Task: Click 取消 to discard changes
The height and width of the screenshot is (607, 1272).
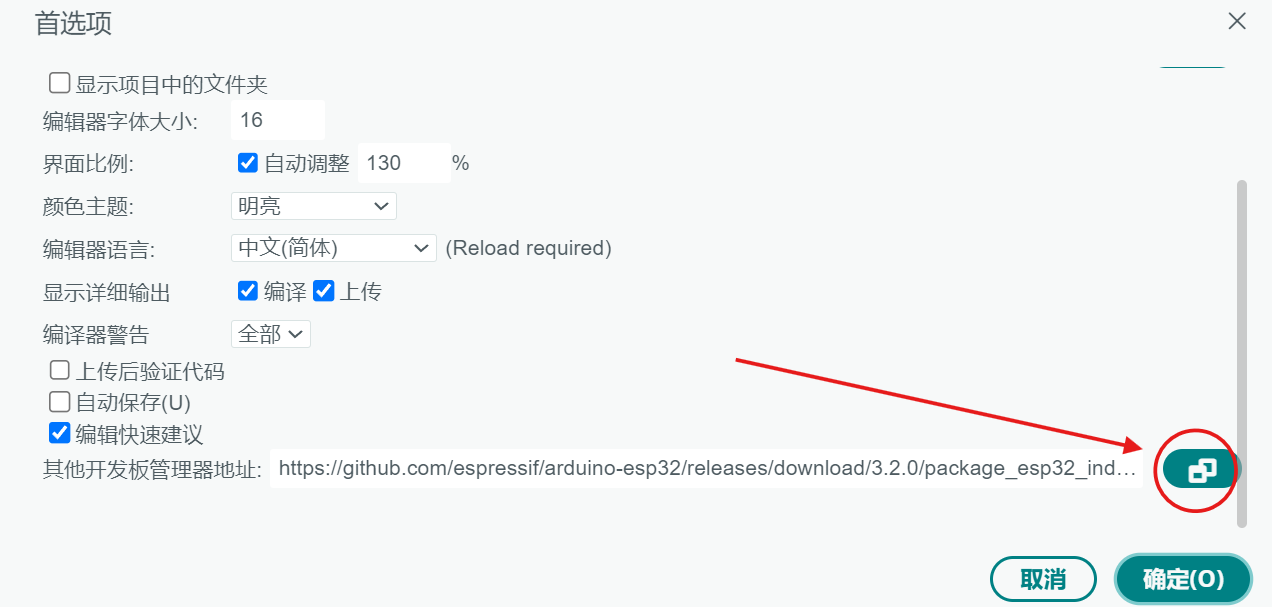Action: (1043, 579)
